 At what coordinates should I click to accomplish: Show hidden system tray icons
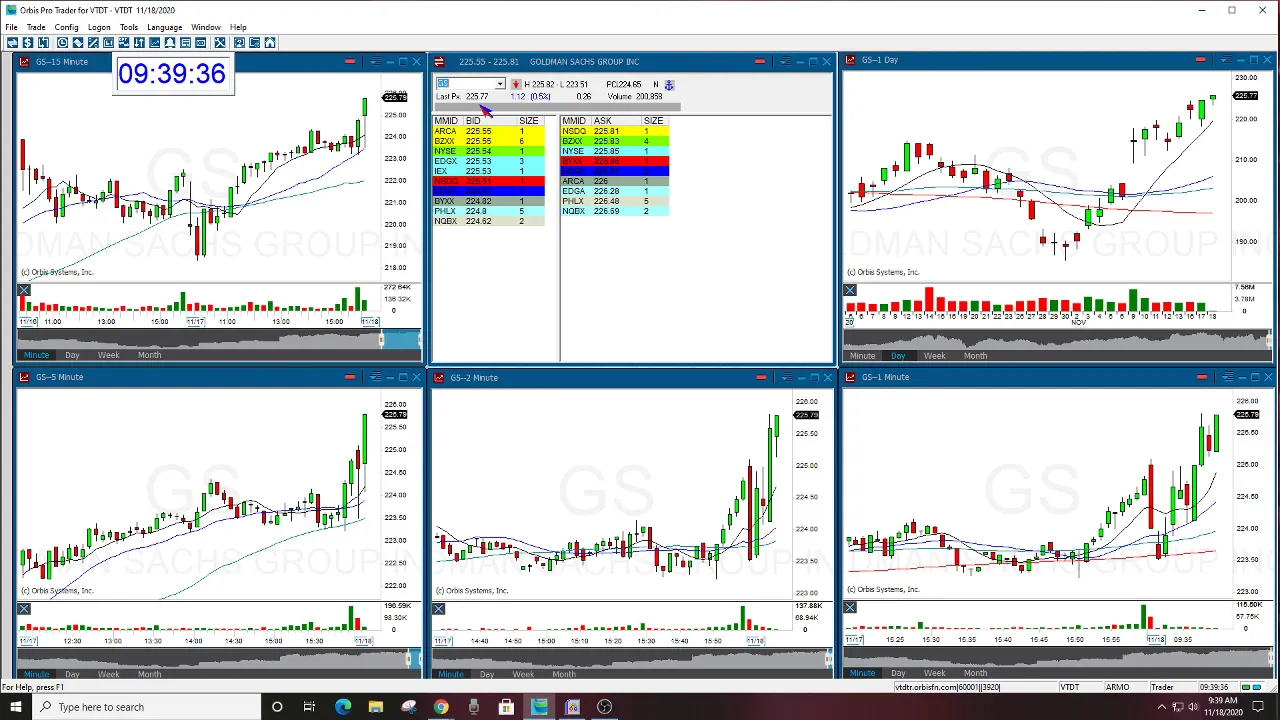(1162, 707)
